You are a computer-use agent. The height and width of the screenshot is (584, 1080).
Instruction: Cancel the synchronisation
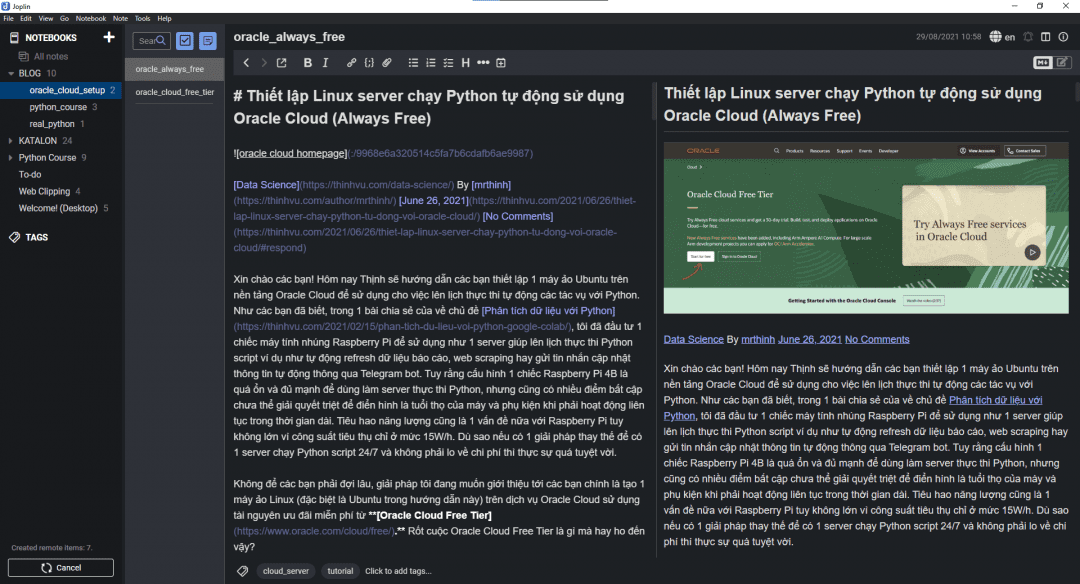(x=60, y=568)
